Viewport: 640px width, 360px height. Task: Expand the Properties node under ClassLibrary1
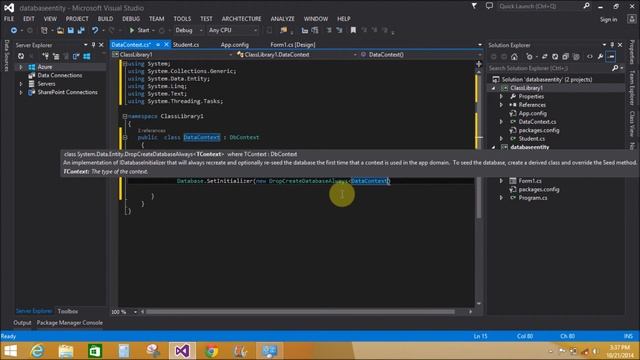(502, 97)
